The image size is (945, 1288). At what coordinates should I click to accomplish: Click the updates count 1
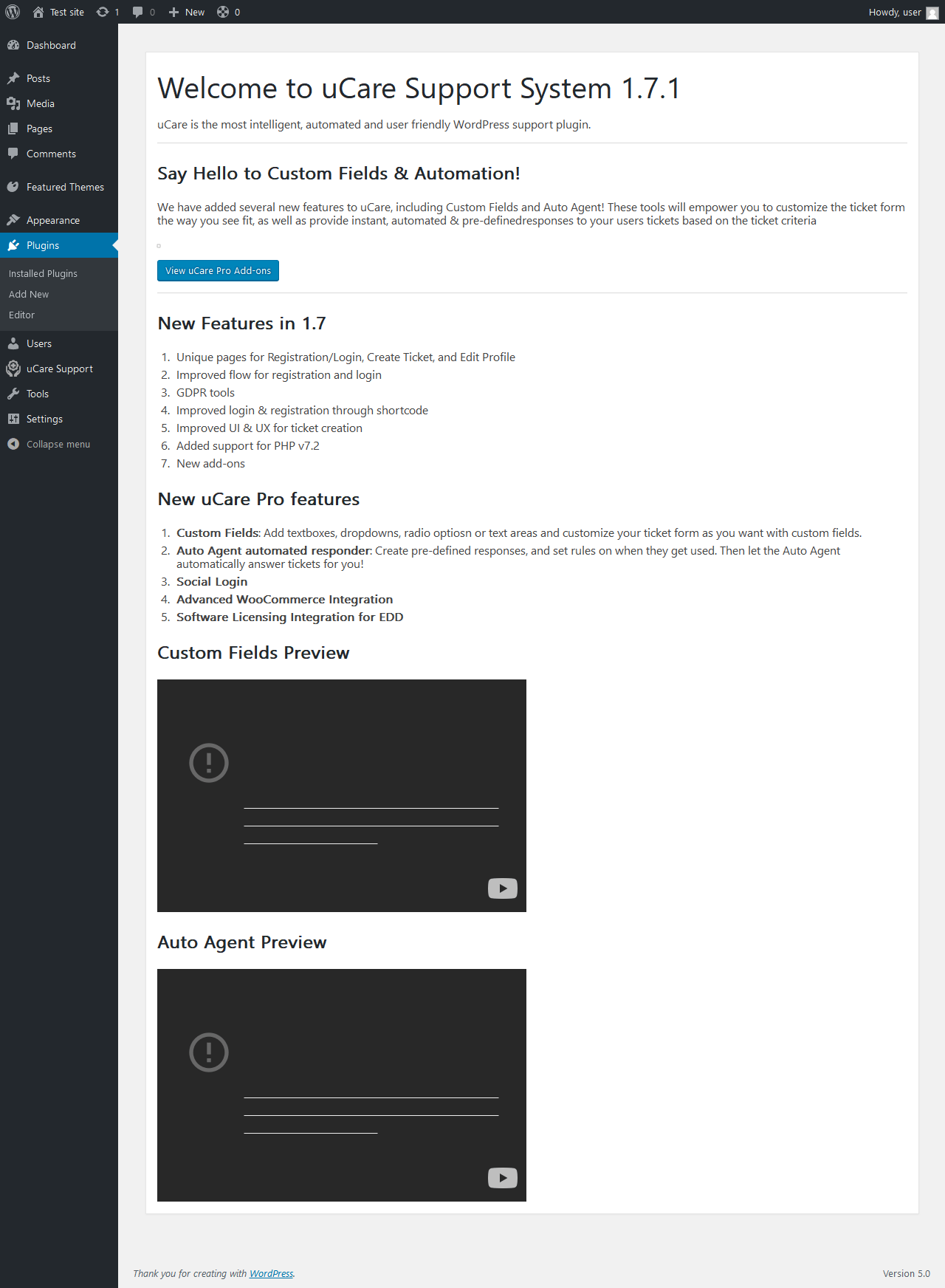pos(117,13)
